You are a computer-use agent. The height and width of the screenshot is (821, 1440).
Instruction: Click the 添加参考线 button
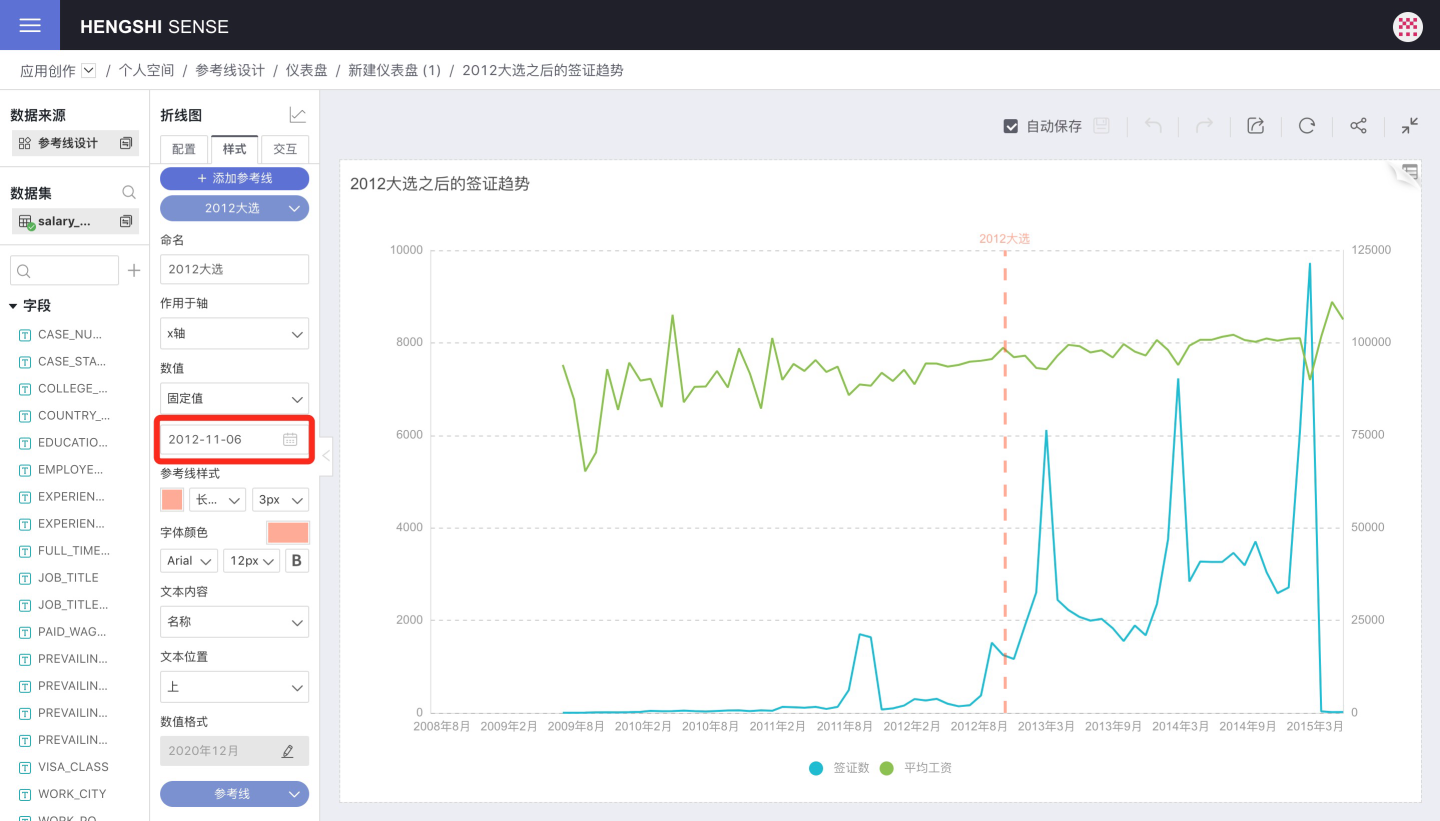(x=234, y=178)
